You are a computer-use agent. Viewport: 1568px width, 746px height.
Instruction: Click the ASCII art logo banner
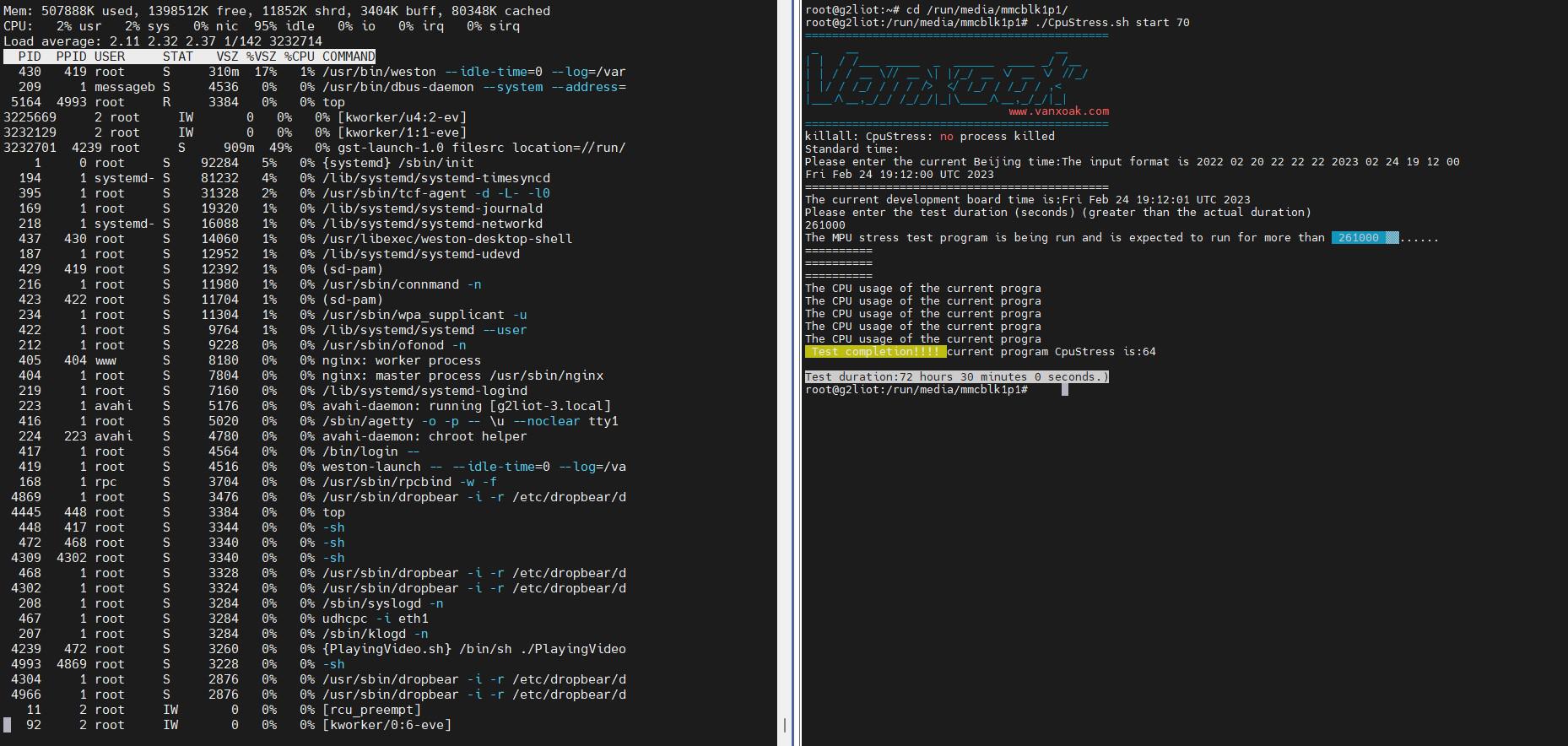[947, 76]
